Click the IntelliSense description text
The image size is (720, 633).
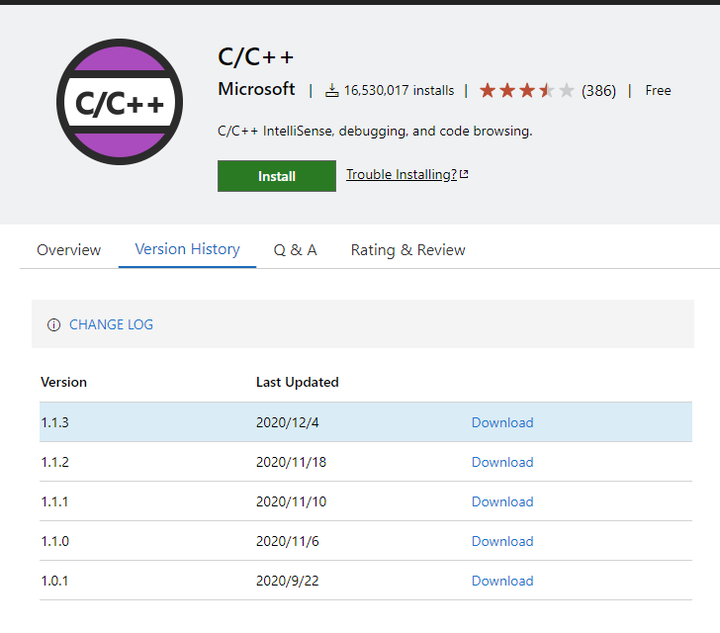(x=375, y=131)
